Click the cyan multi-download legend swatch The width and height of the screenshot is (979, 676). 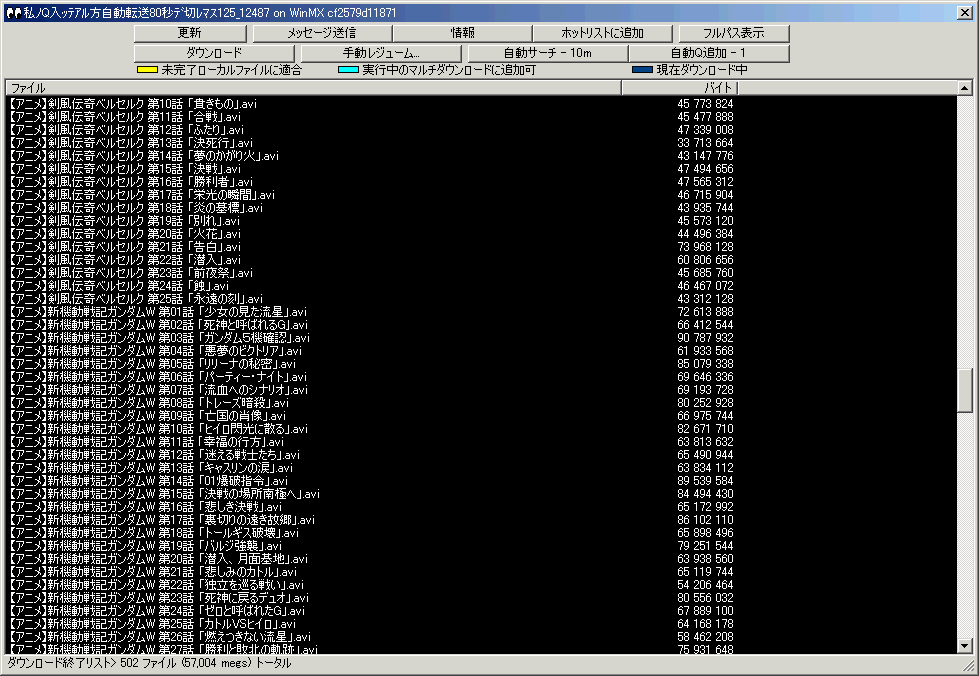[348, 71]
